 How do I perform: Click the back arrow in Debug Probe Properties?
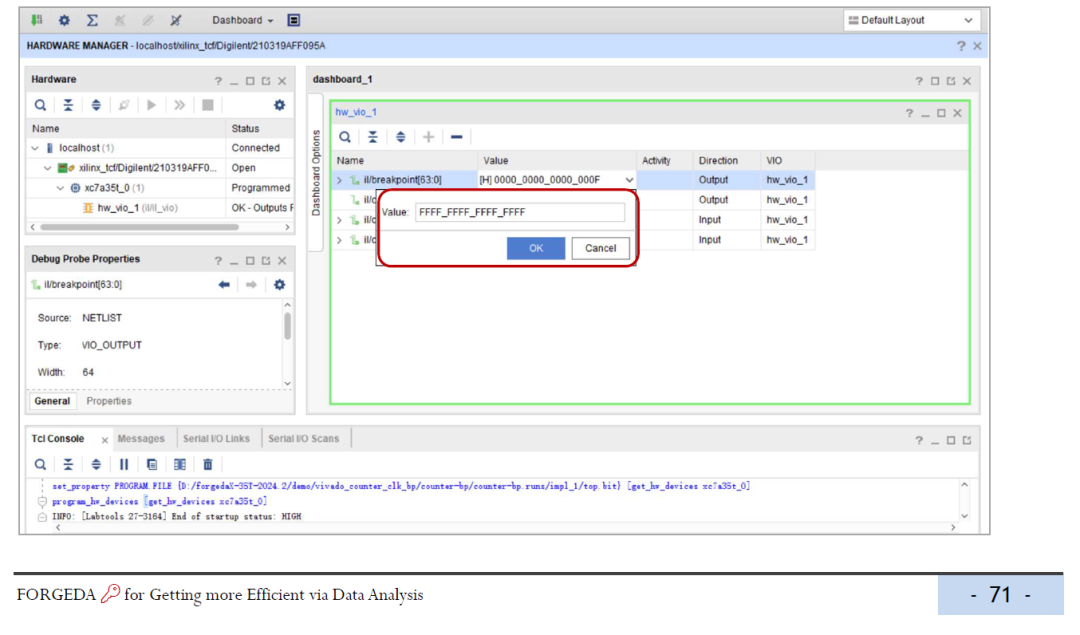click(x=224, y=285)
